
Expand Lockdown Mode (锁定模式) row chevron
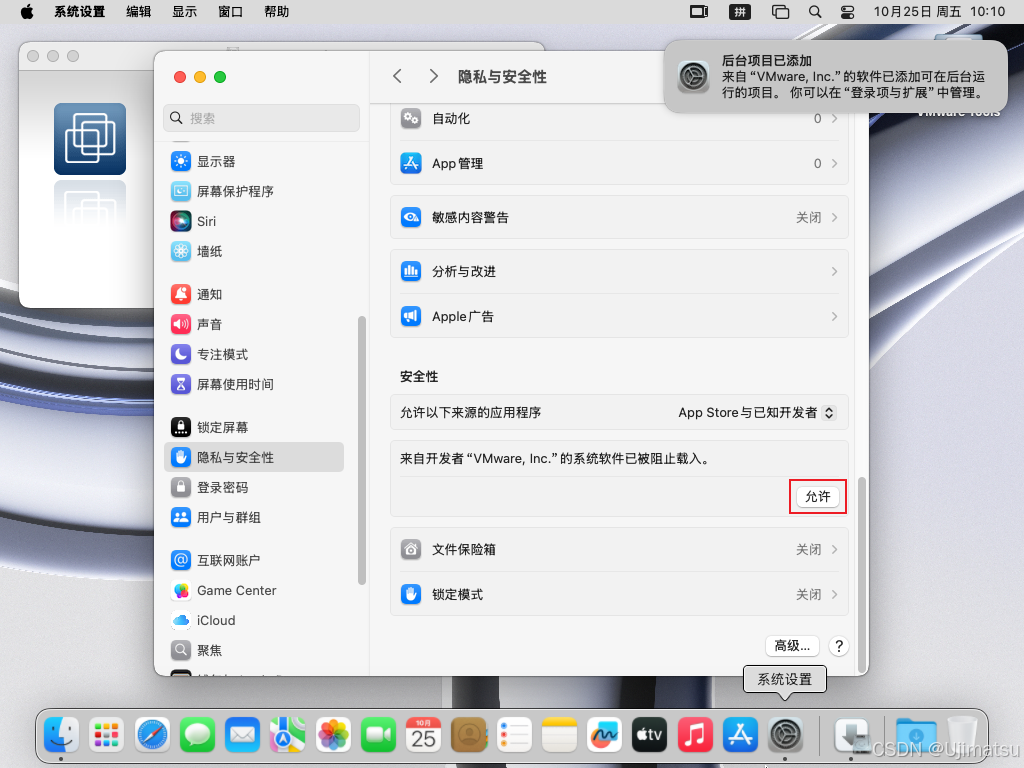(x=835, y=595)
